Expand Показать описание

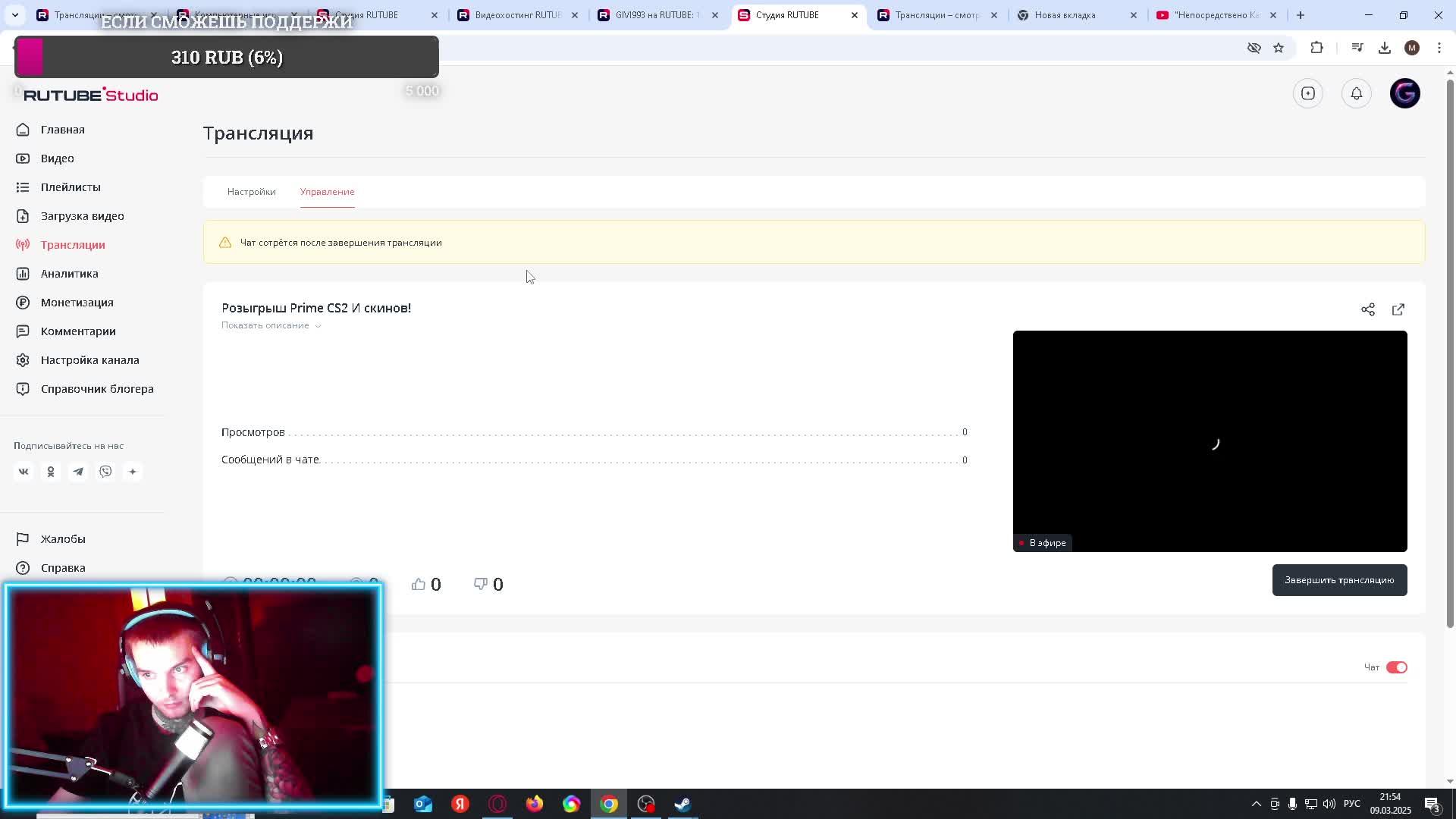271,325
